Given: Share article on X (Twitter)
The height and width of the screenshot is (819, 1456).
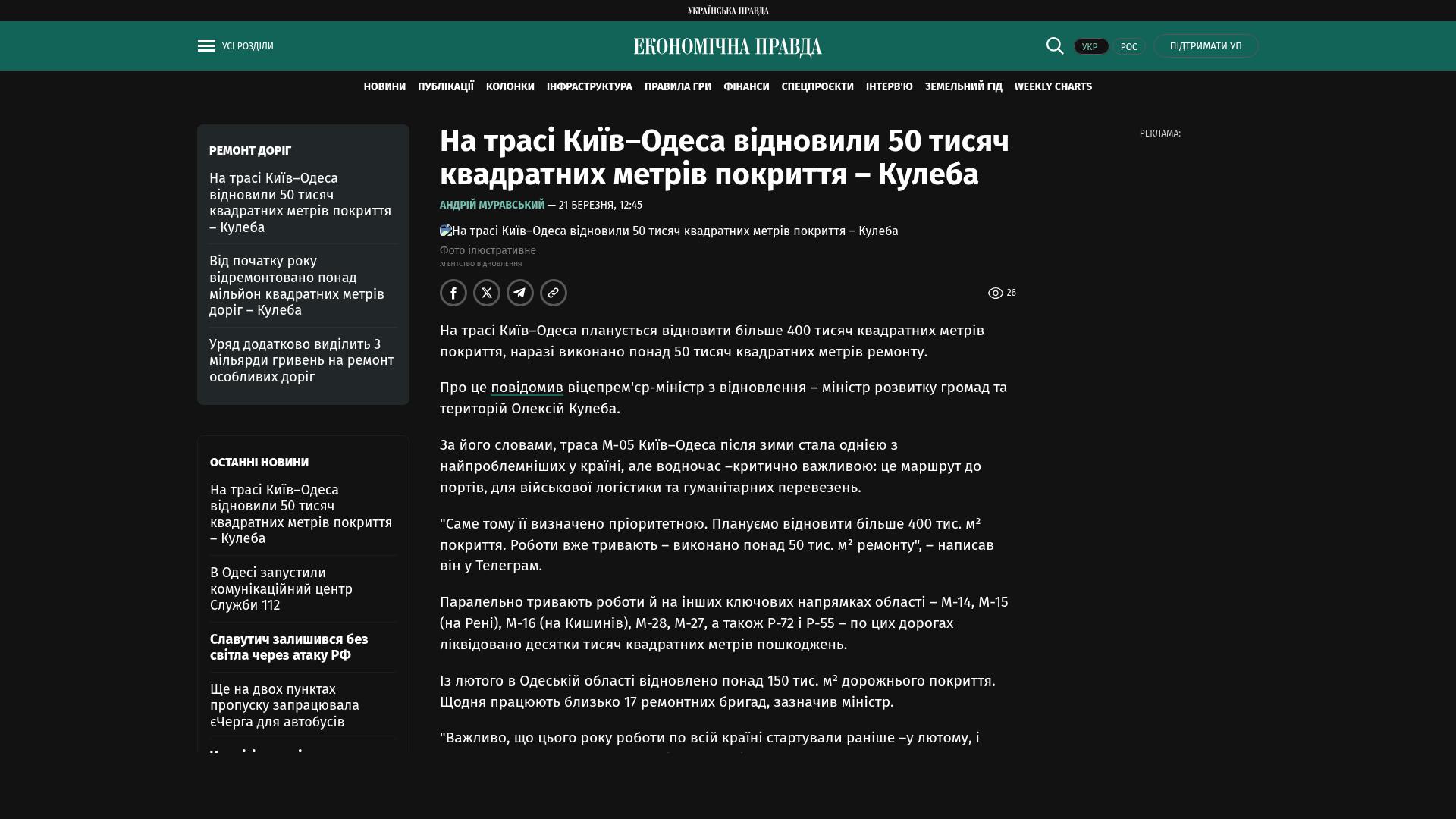Looking at the screenshot, I should click(487, 293).
